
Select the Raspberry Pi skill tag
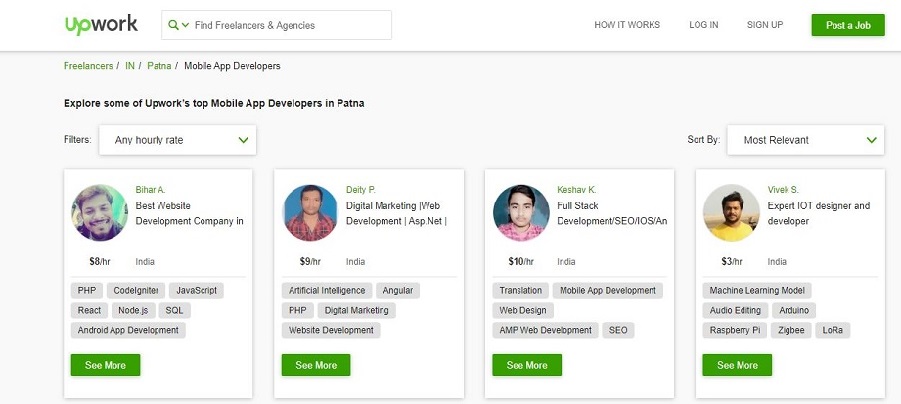pyautogui.click(x=734, y=330)
